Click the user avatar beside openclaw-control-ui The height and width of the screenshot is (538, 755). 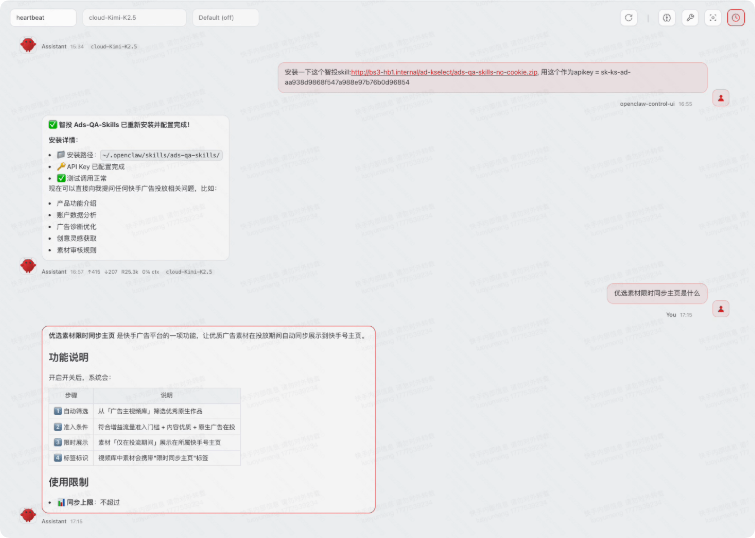(720, 98)
